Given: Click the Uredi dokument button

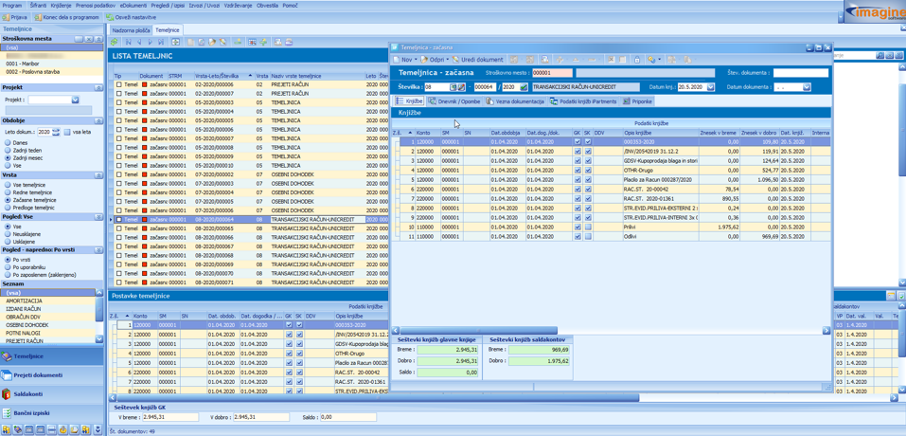Looking at the screenshot, I should 479,59.
